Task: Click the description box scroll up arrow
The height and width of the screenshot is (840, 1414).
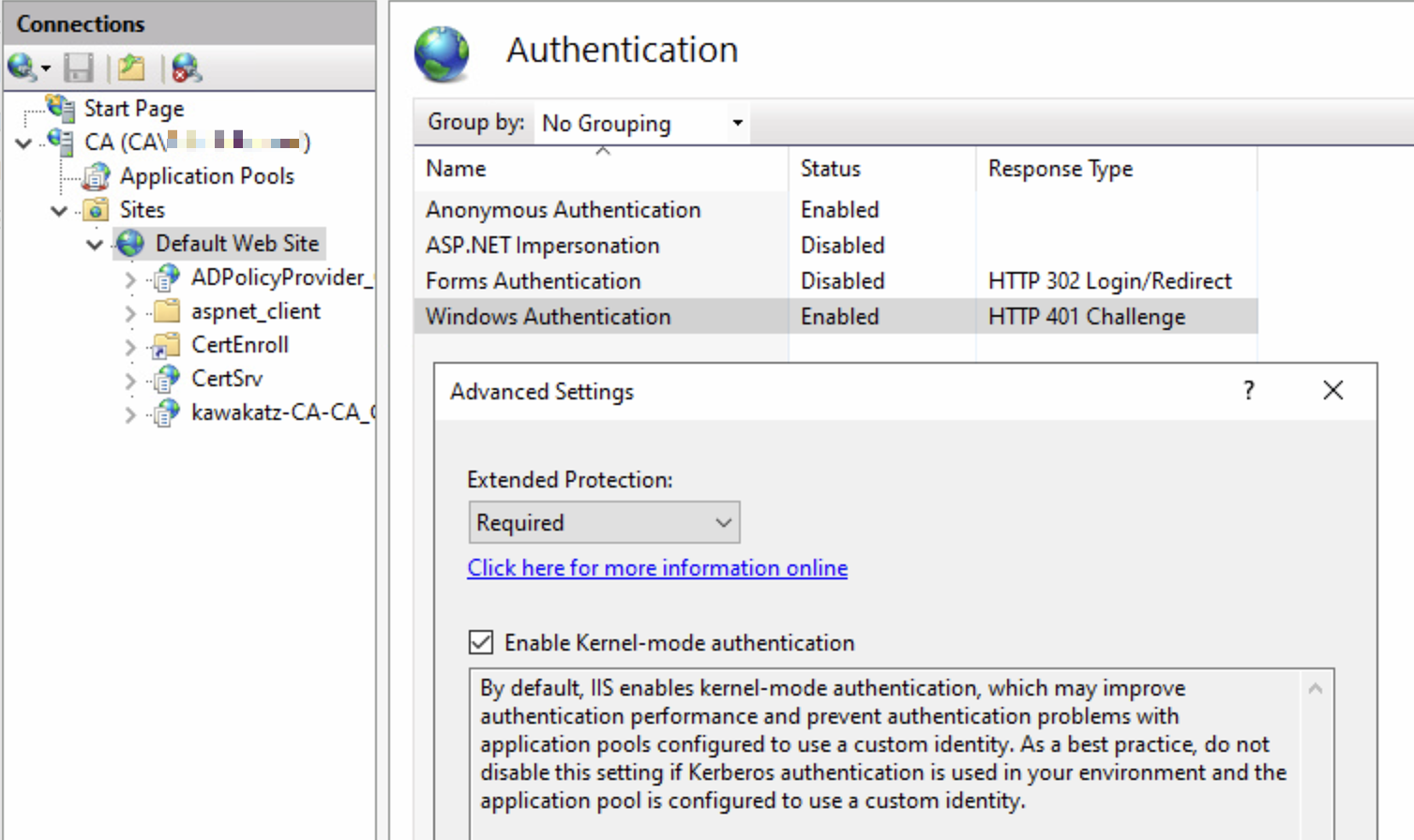Action: 1316,689
